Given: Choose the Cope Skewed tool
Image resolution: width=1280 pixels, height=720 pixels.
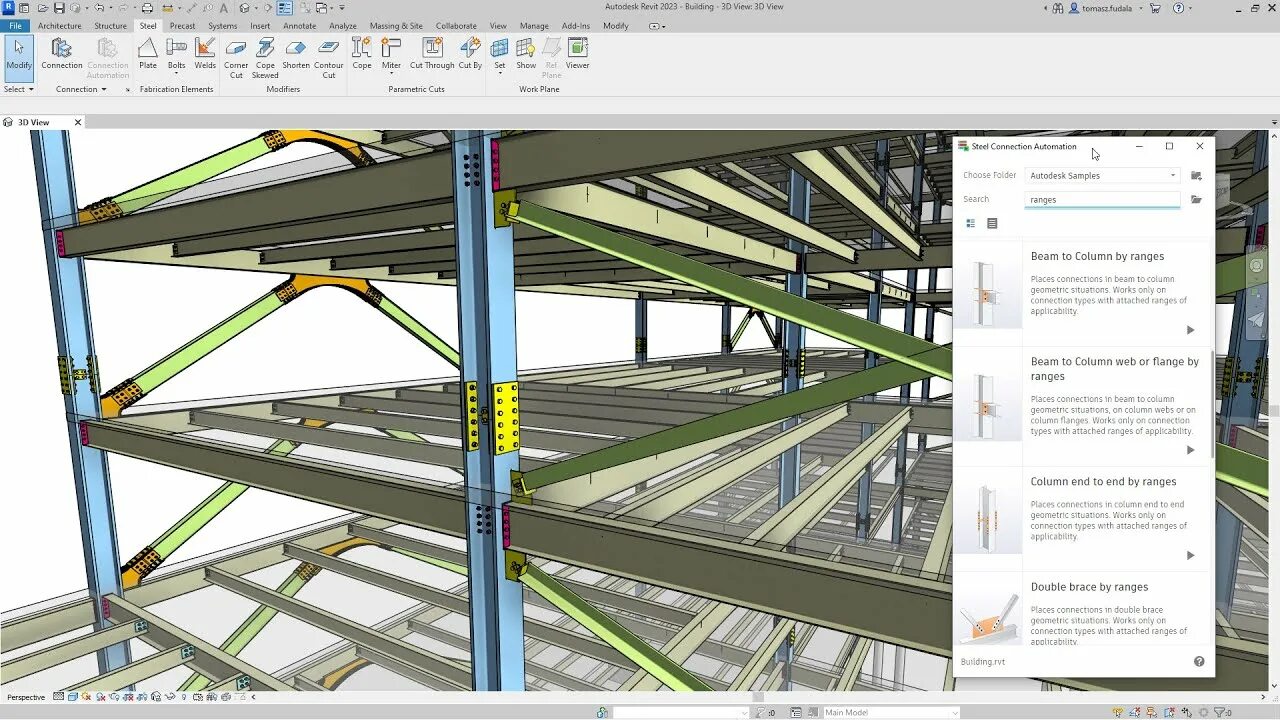Looking at the screenshot, I should [x=265, y=55].
